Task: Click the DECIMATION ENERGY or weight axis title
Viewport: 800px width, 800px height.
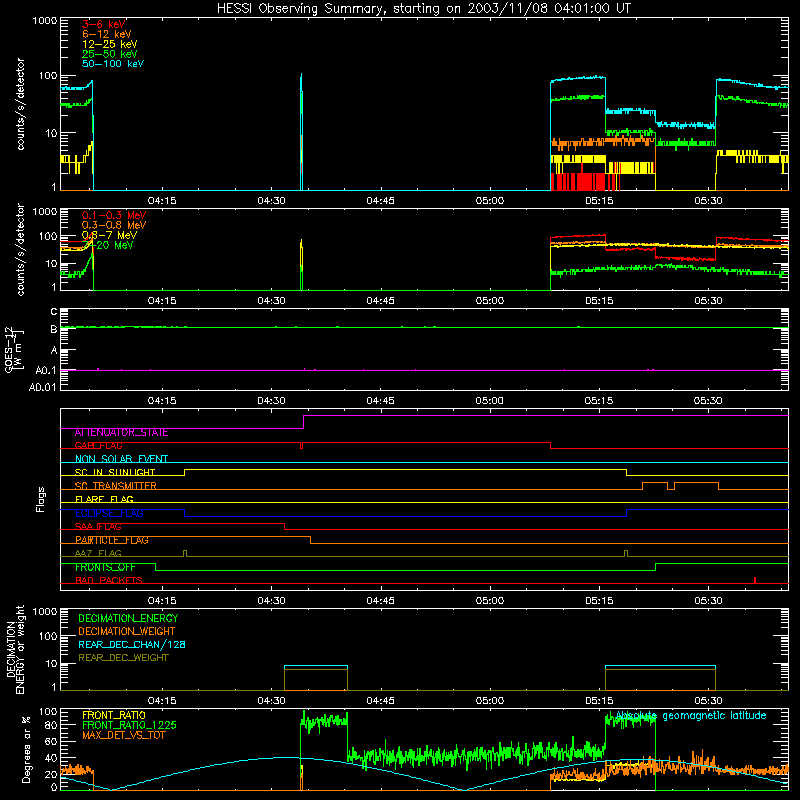Action: click(15, 649)
